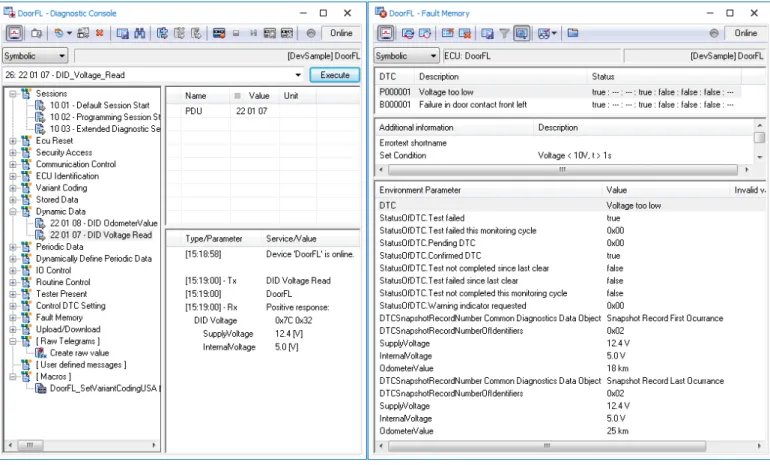
Task: Select DTC row B000001 door contact failure
Action: [557, 105]
